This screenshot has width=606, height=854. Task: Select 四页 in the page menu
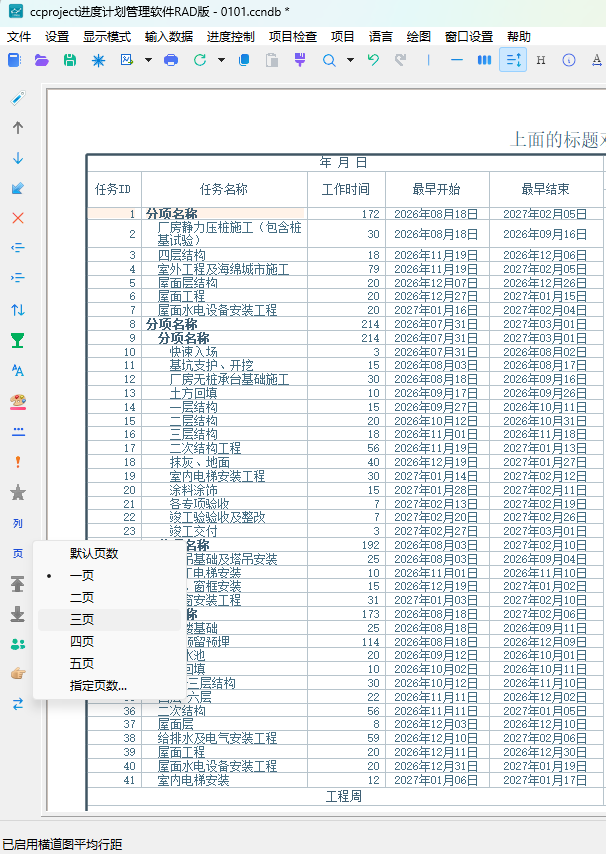coord(109,642)
